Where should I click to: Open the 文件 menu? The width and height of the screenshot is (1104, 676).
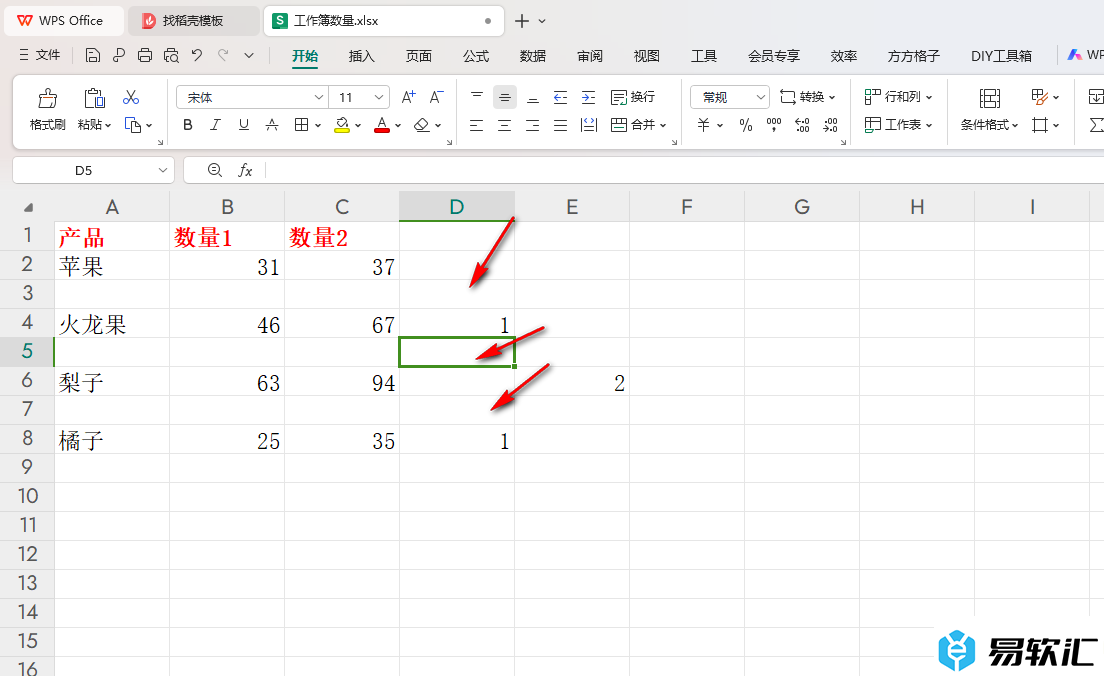(39, 55)
